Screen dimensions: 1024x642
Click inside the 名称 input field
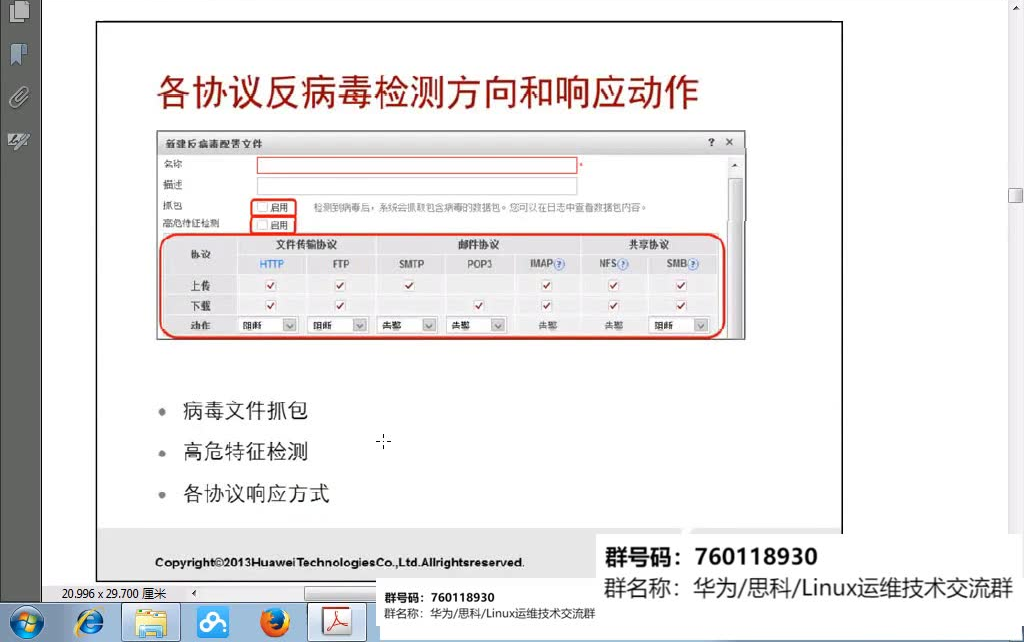point(414,165)
